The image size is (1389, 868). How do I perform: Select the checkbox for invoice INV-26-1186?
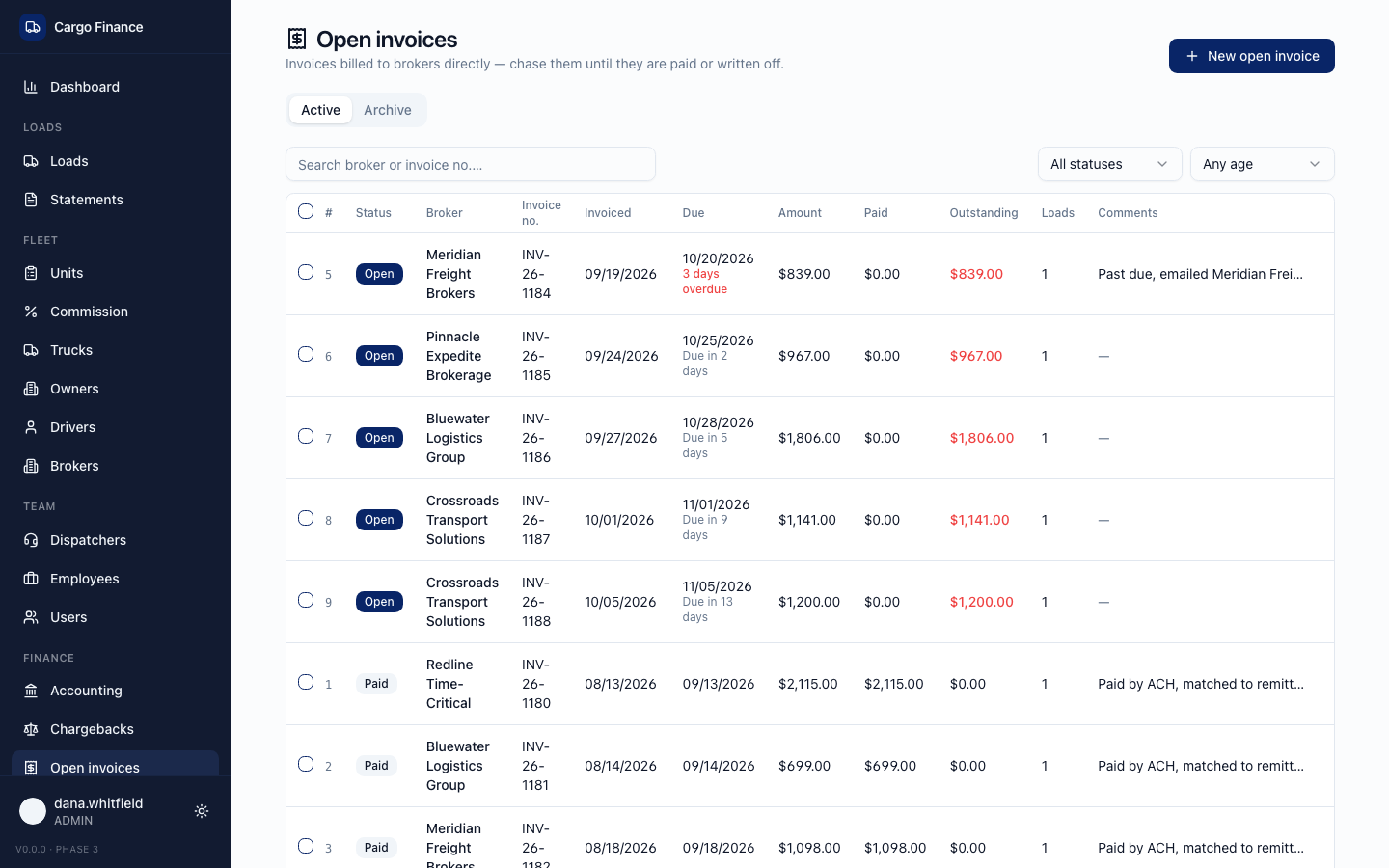click(x=306, y=436)
